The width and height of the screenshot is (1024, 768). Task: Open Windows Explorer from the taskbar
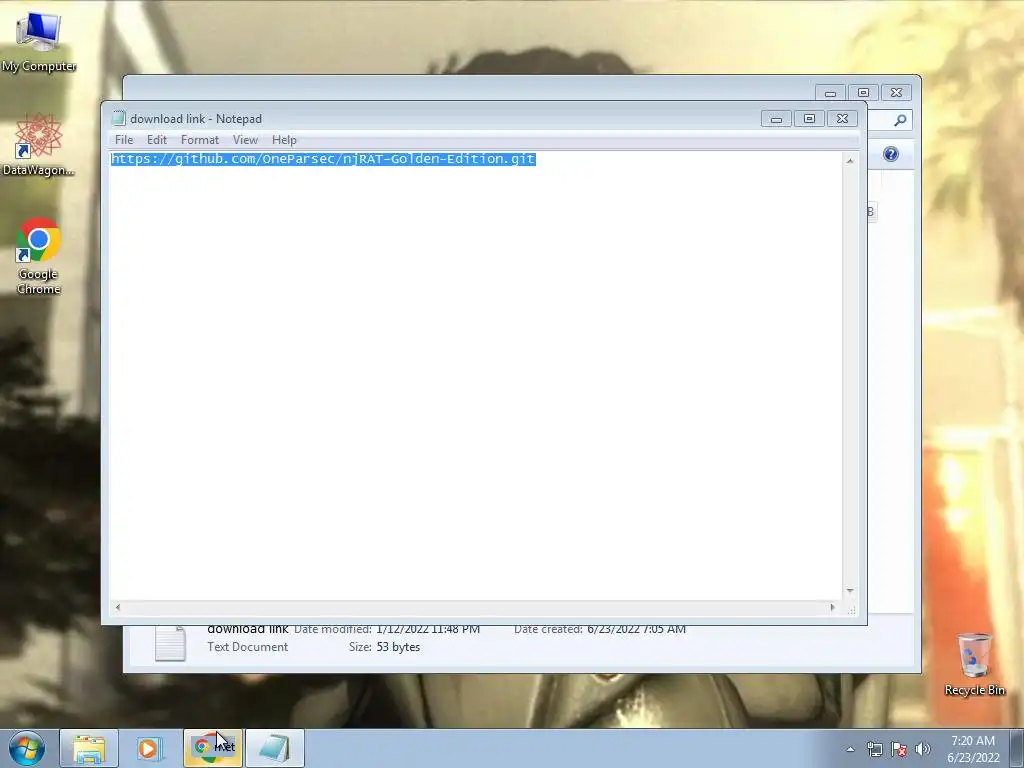(89, 748)
